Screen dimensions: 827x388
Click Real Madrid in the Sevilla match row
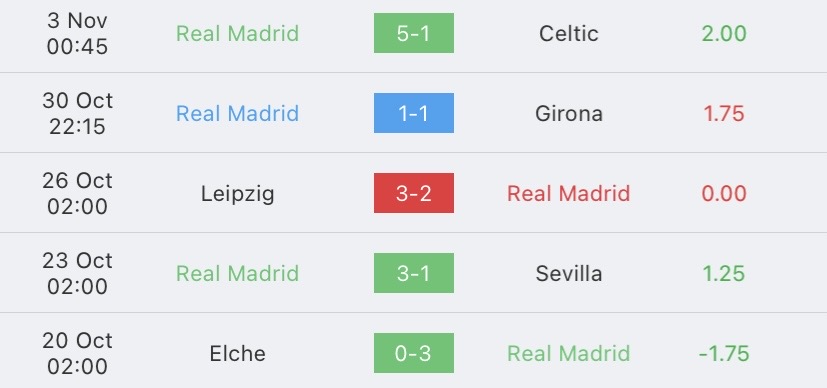point(237,274)
